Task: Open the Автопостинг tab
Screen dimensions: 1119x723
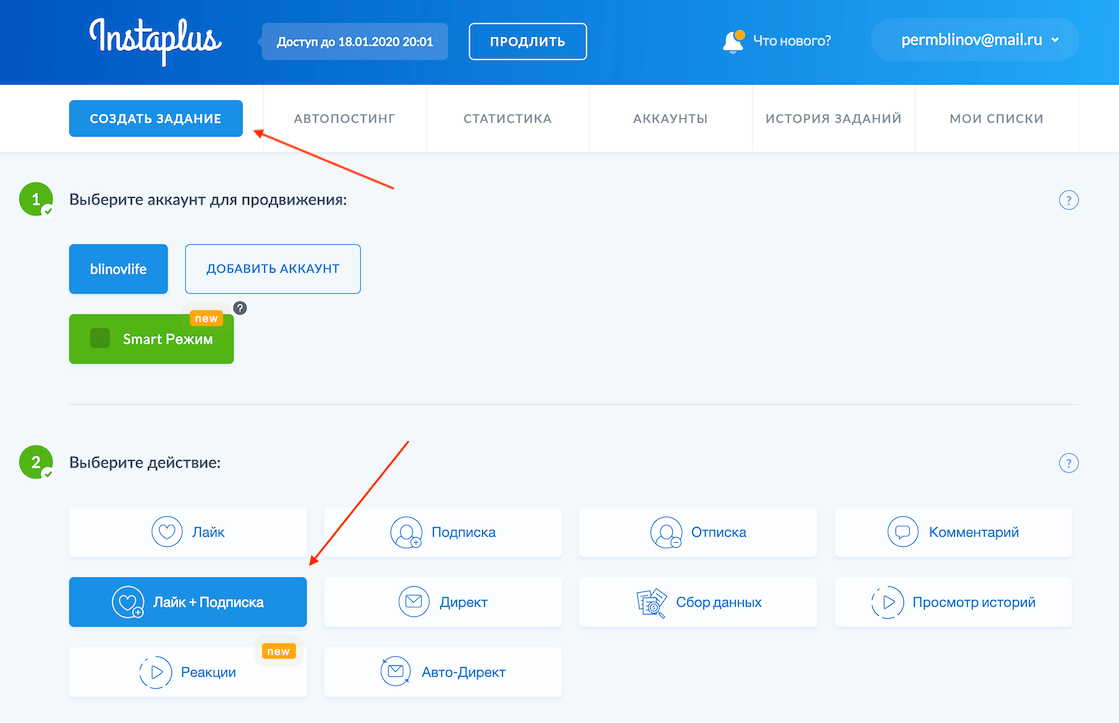Action: [344, 118]
